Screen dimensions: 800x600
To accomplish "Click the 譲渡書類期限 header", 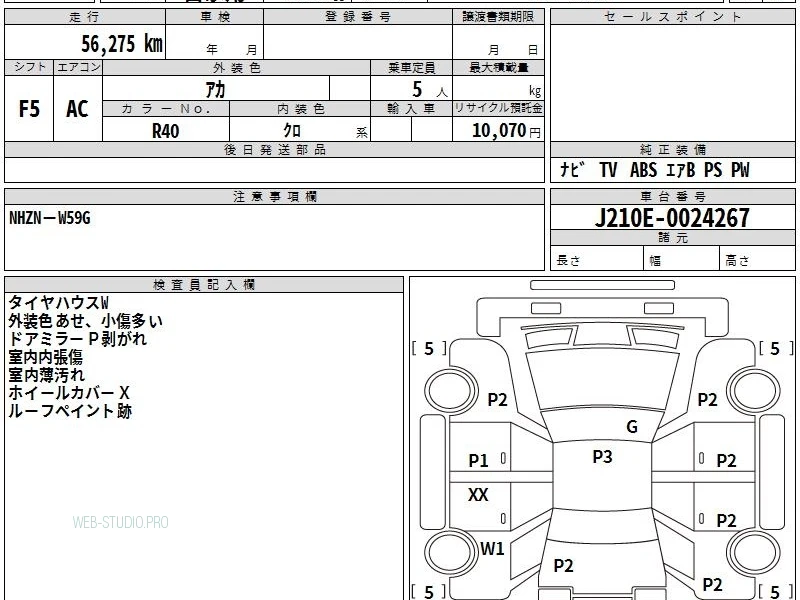I will click(x=498, y=16).
